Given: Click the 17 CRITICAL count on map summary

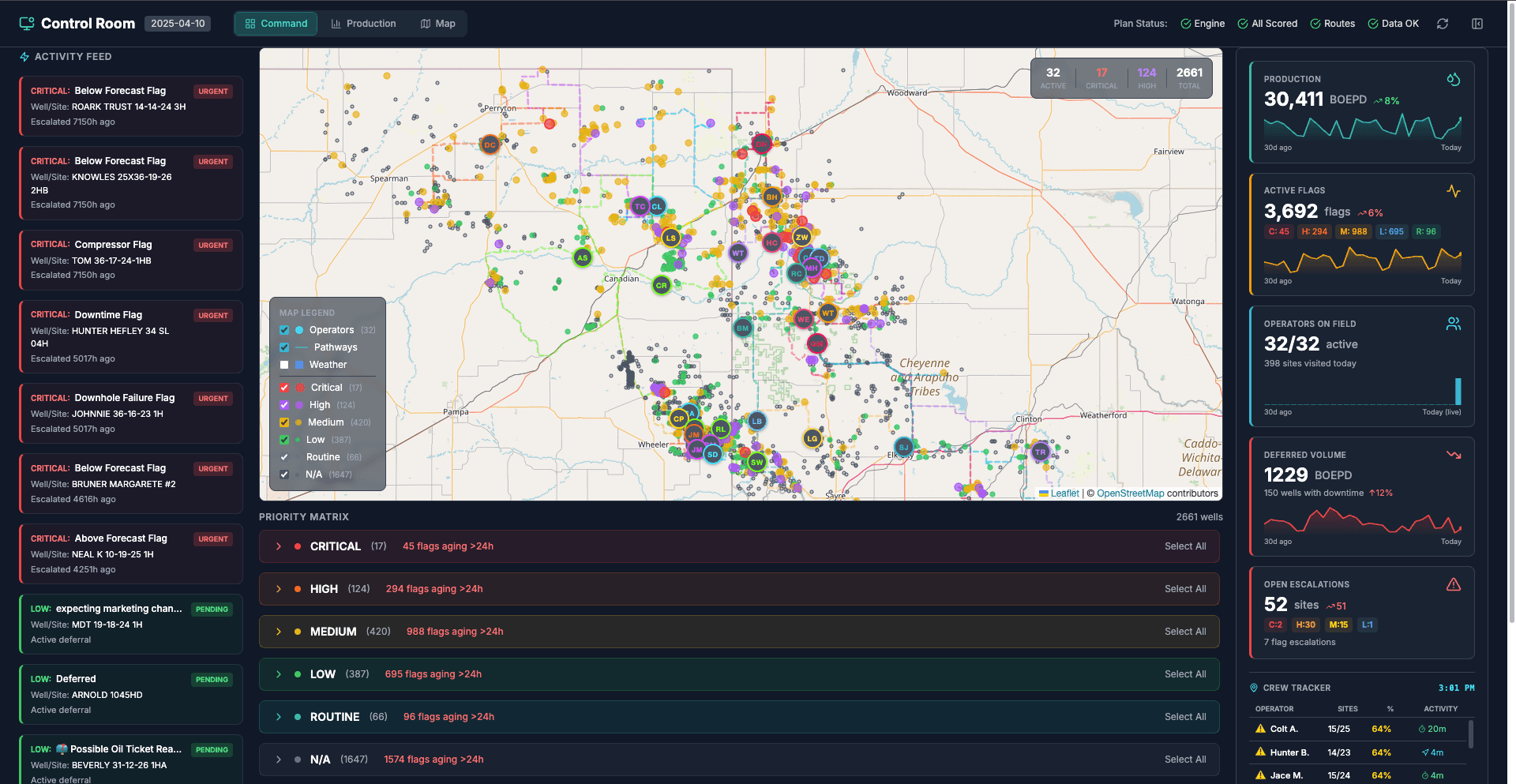Looking at the screenshot, I should point(1101,77).
